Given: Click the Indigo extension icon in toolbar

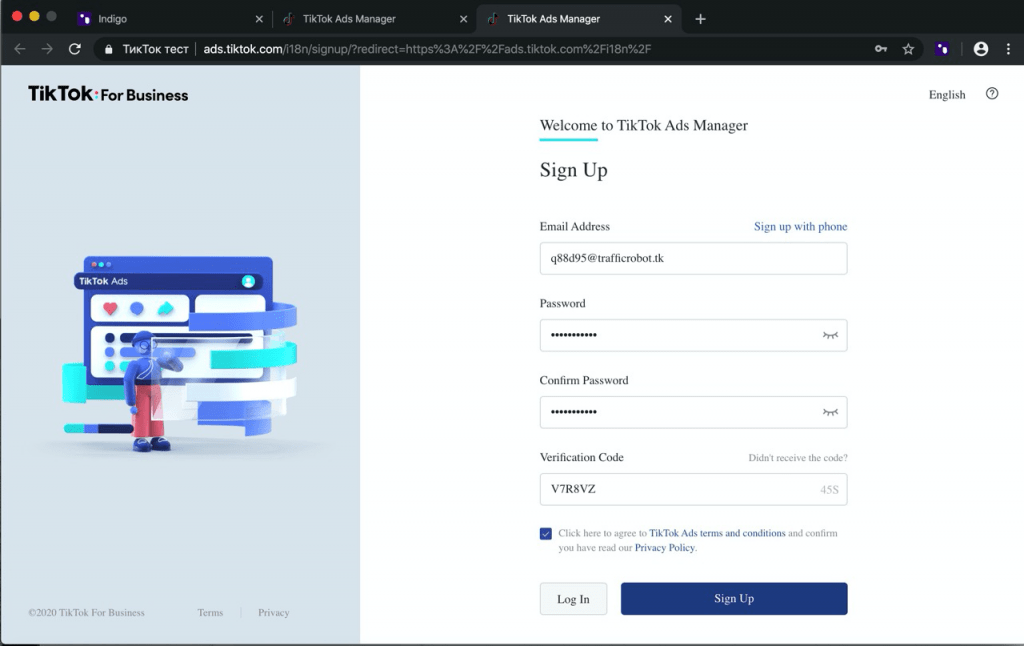Looking at the screenshot, I should (942, 48).
